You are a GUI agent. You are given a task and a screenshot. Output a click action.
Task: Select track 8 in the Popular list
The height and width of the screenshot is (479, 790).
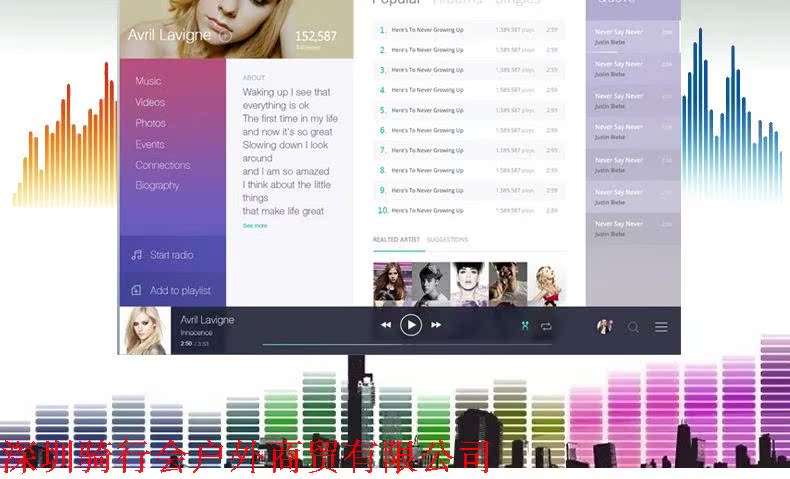click(x=469, y=170)
